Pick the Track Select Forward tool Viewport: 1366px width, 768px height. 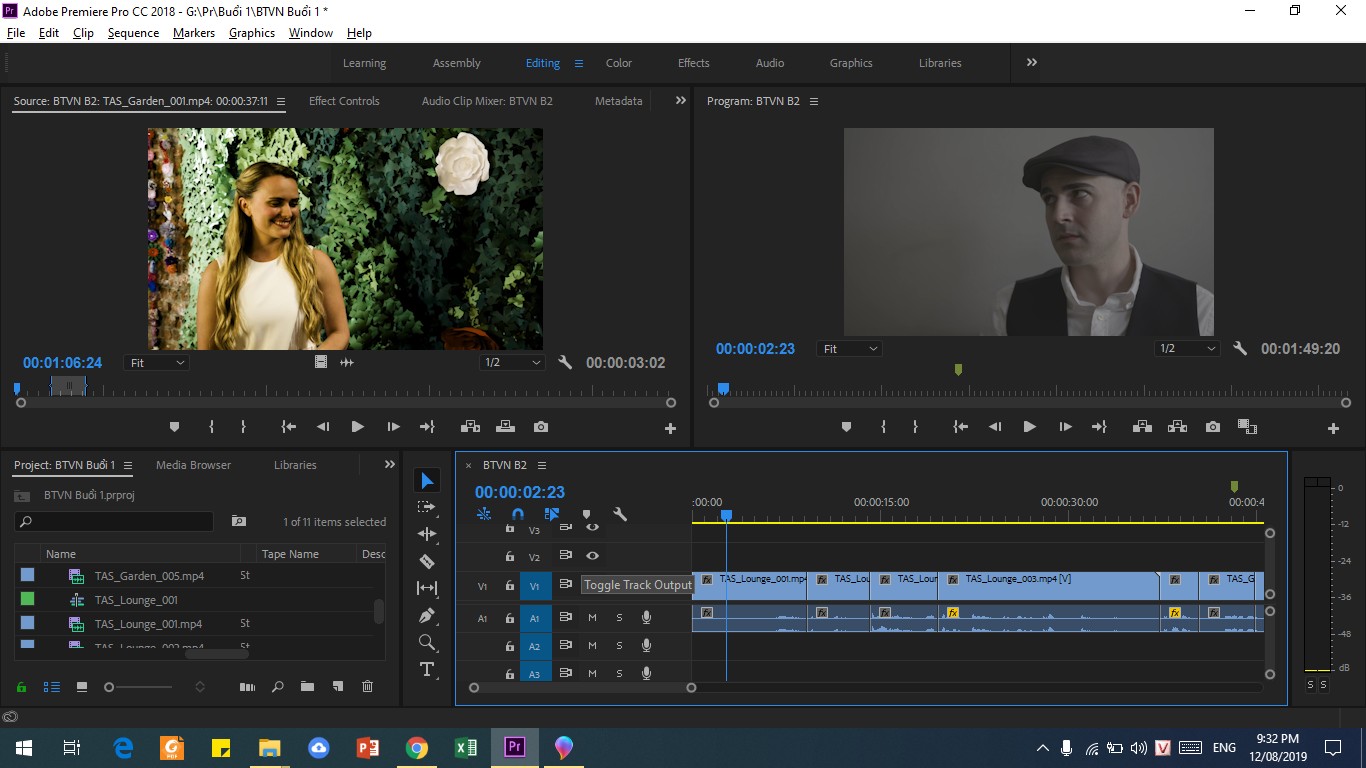pyautogui.click(x=427, y=507)
